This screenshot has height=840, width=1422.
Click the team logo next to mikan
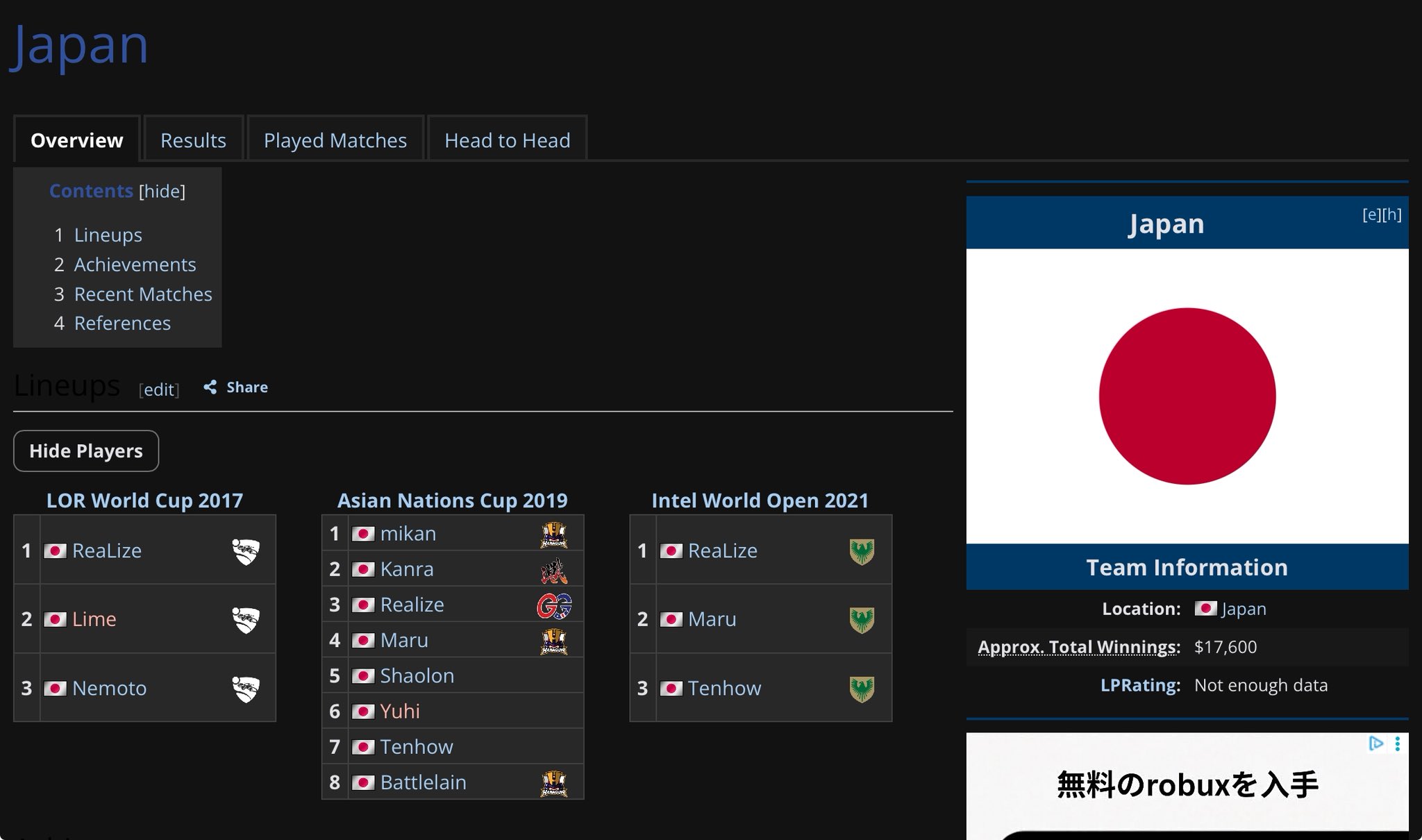553,534
